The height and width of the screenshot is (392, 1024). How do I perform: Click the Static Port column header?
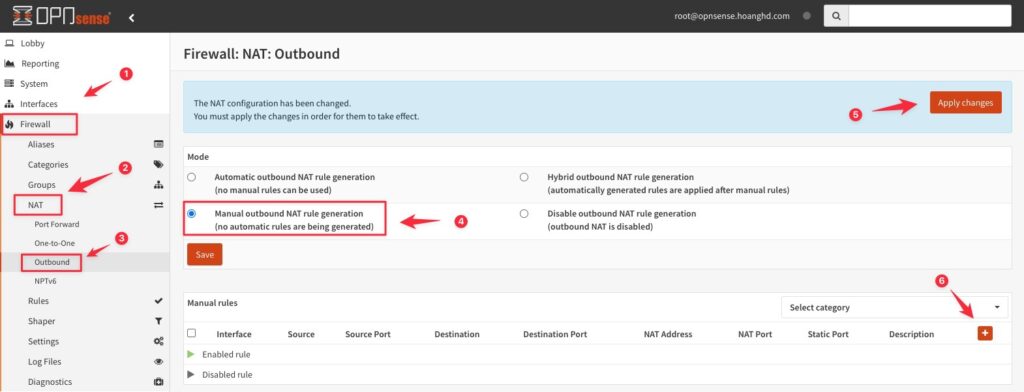point(828,334)
